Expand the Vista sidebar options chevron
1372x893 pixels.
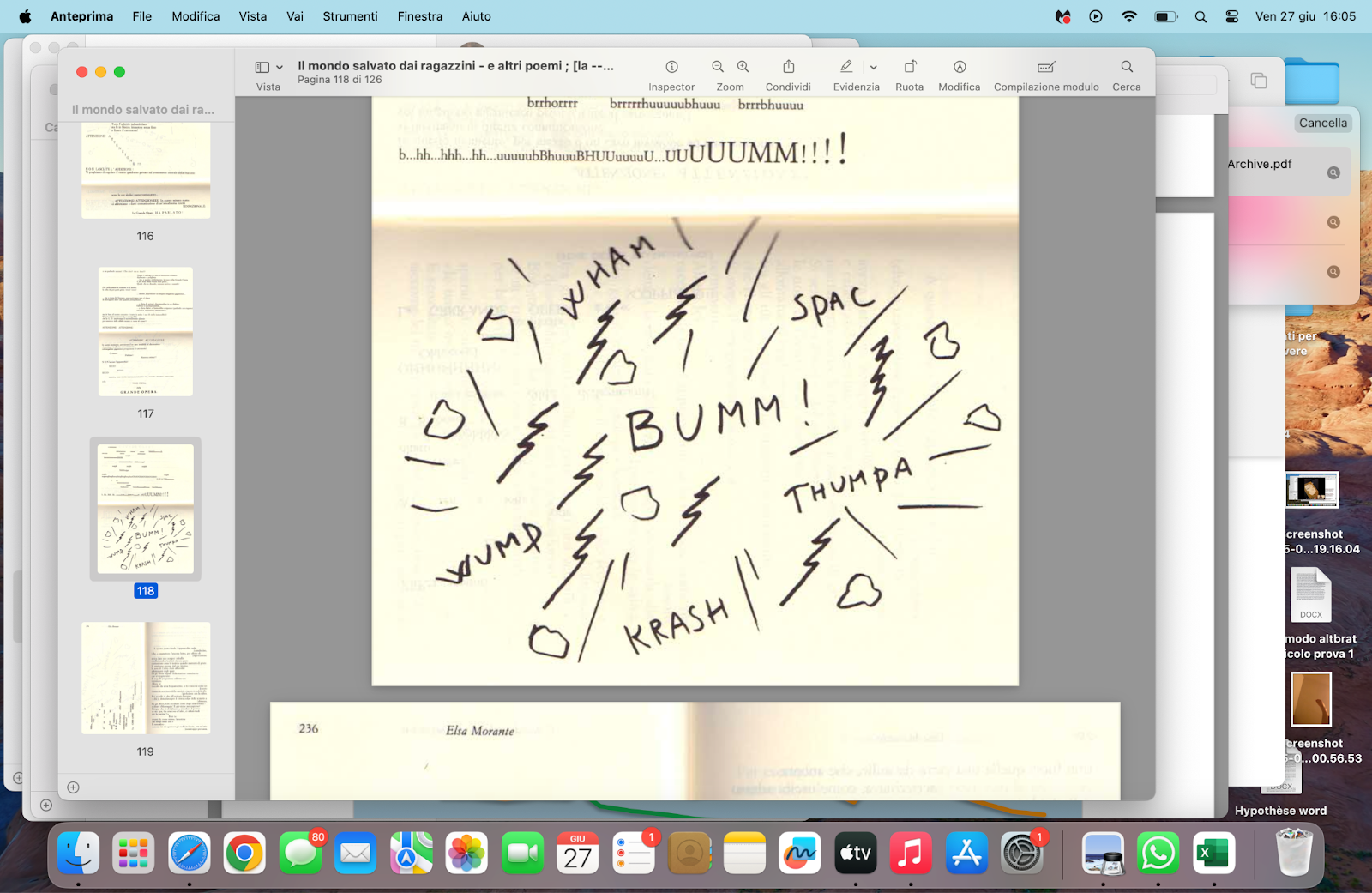280,67
